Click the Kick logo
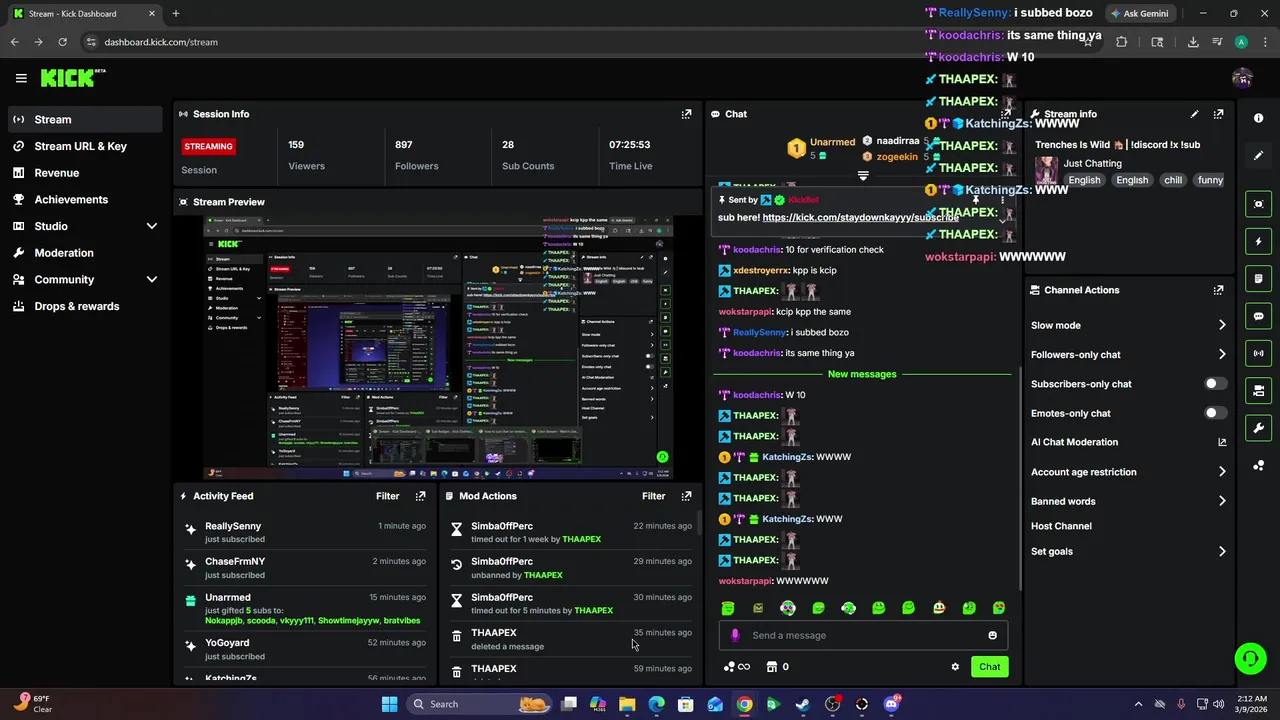The image size is (1280, 720). [73, 77]
